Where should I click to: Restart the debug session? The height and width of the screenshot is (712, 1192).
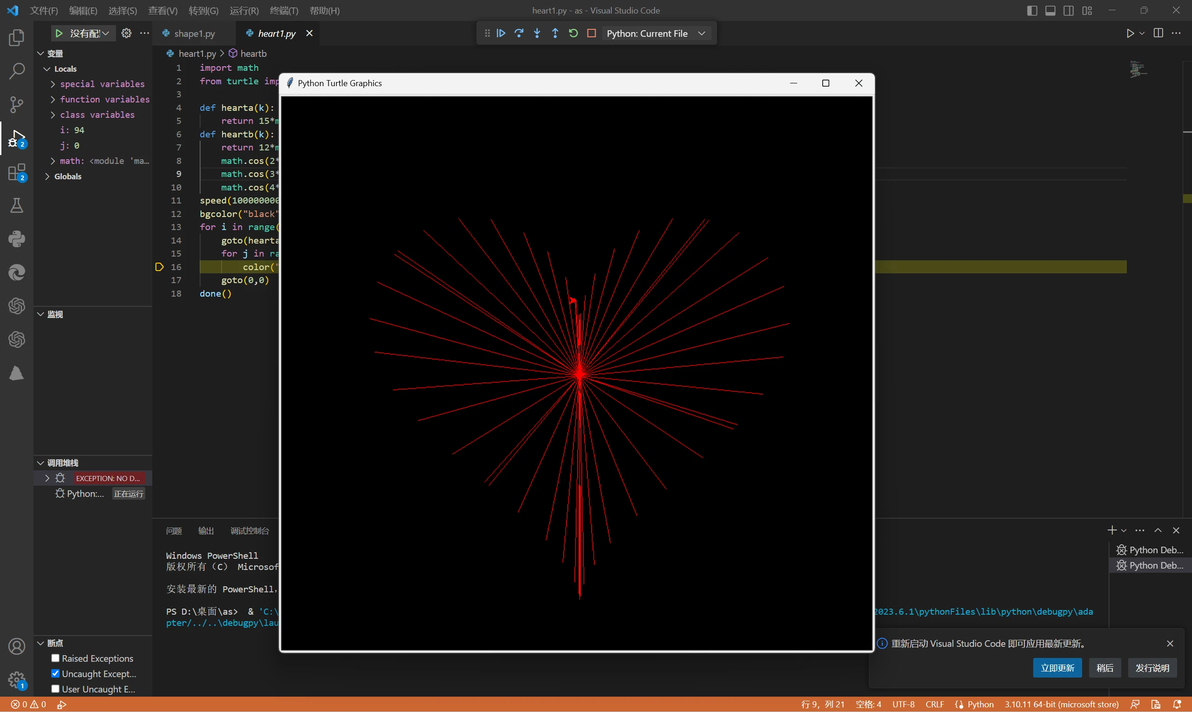click(x=573, y=33)
